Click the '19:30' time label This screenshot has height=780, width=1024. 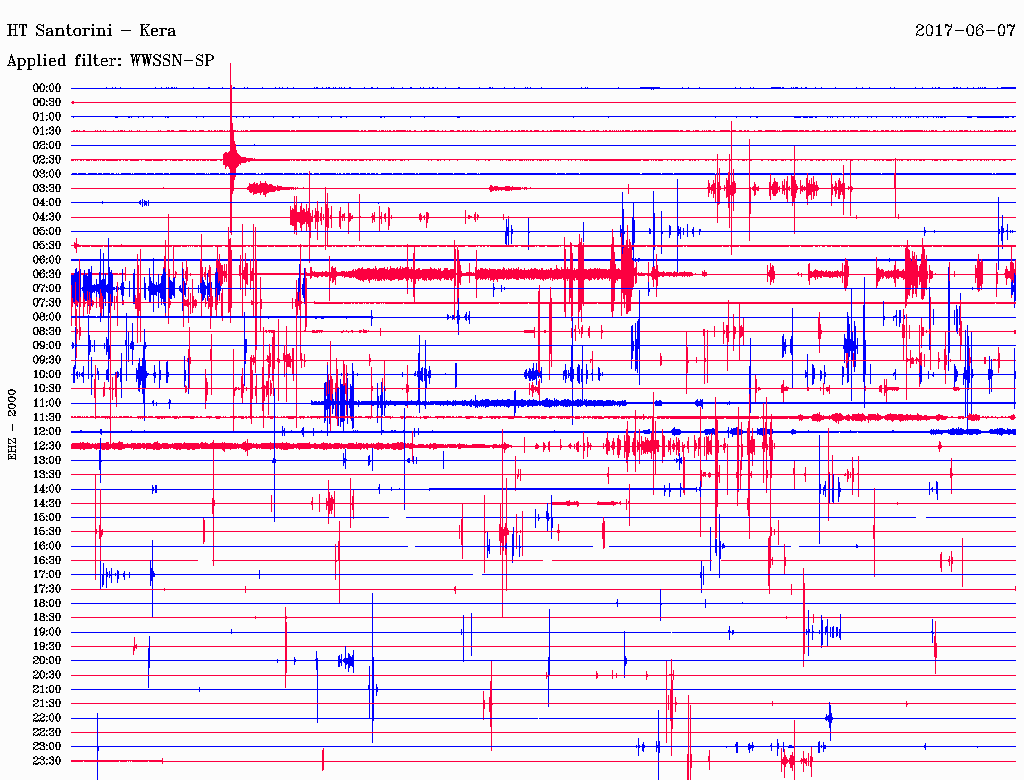47,647
